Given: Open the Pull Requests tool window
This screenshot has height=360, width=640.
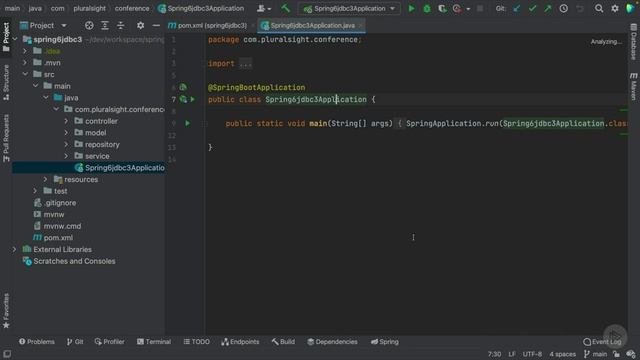Looking at the screenshot, I should click(x=6, y=138).
